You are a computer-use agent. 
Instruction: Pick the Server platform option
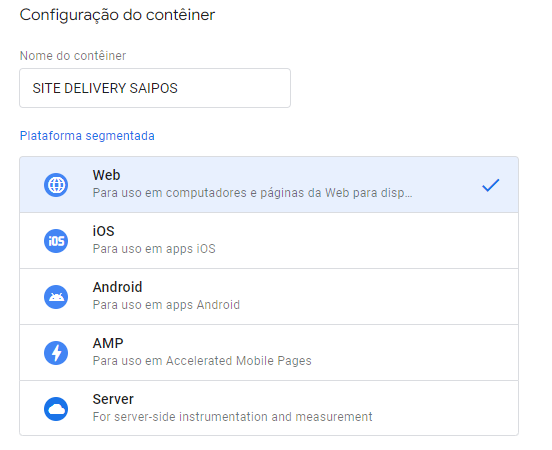(269, 408)
